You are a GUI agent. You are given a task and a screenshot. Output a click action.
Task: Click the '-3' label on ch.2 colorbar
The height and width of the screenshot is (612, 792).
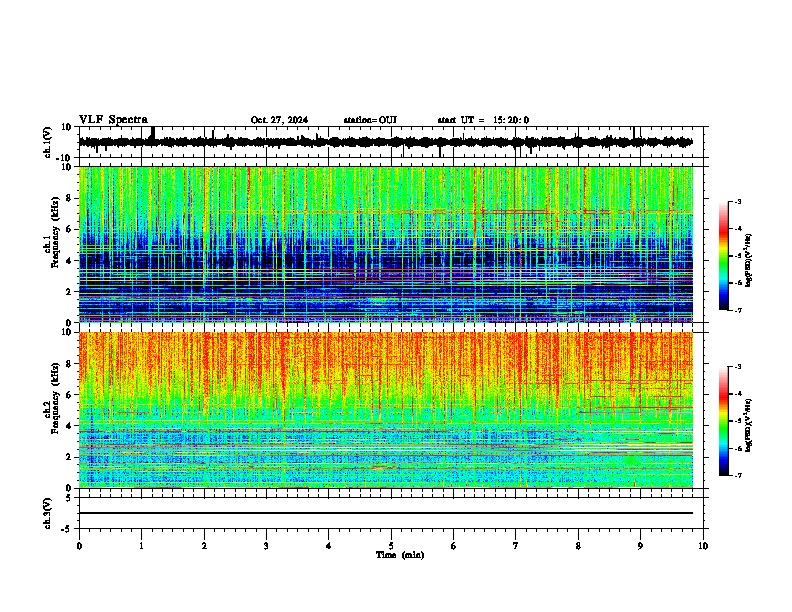click(737, 367)
